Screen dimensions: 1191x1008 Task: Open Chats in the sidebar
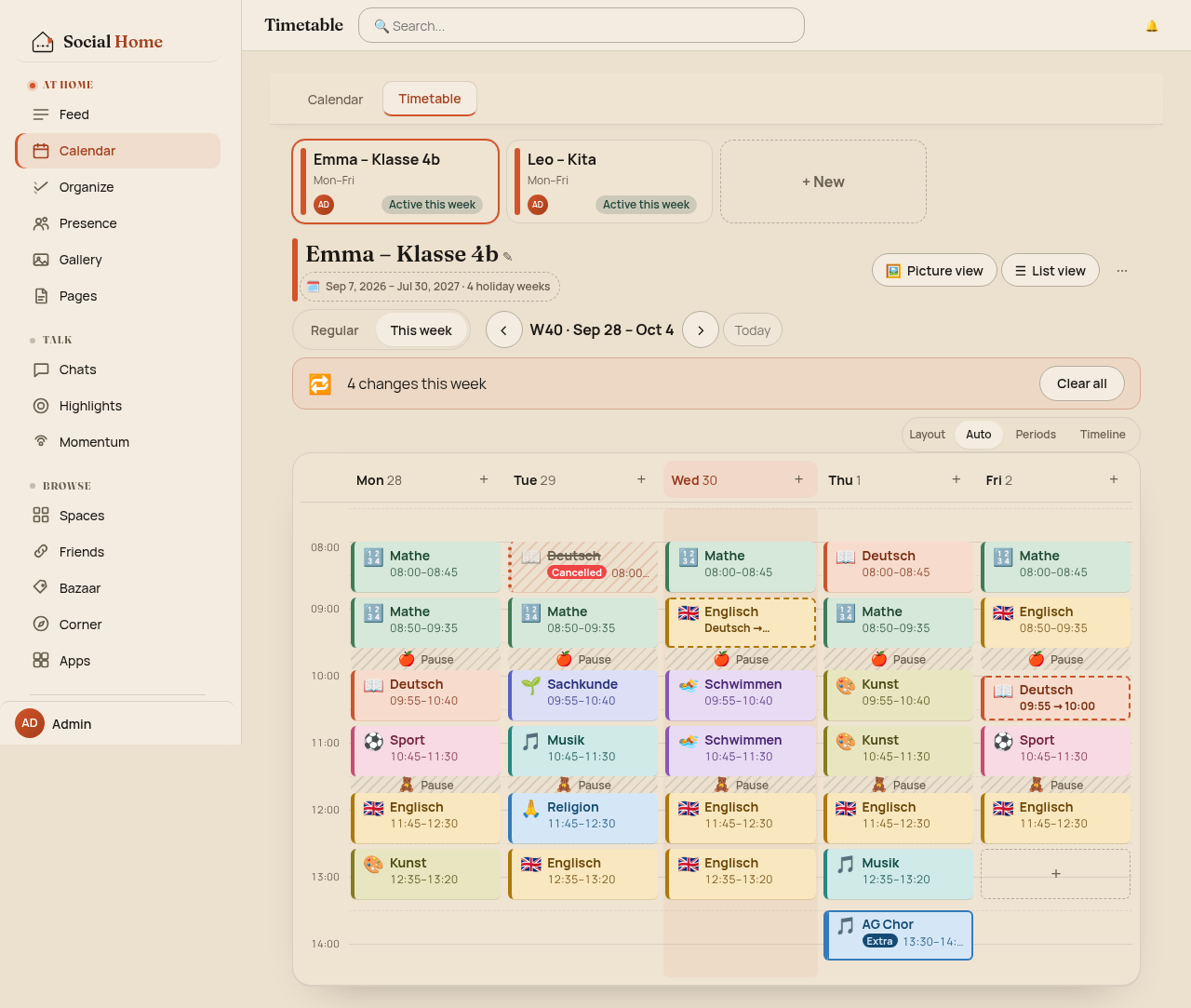118,370
